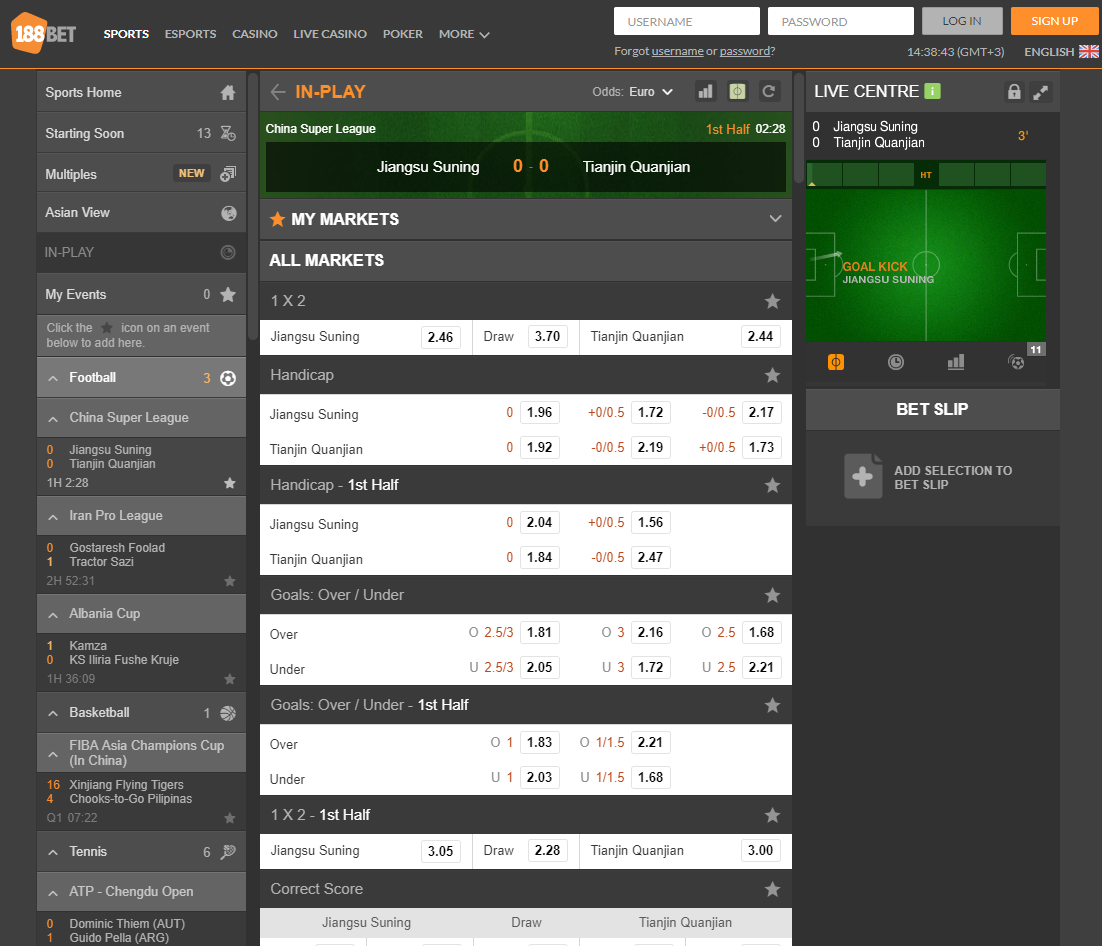Viewport: 1102px width, 946px height.
Task: Collapse the Football section
Action: 53,378
